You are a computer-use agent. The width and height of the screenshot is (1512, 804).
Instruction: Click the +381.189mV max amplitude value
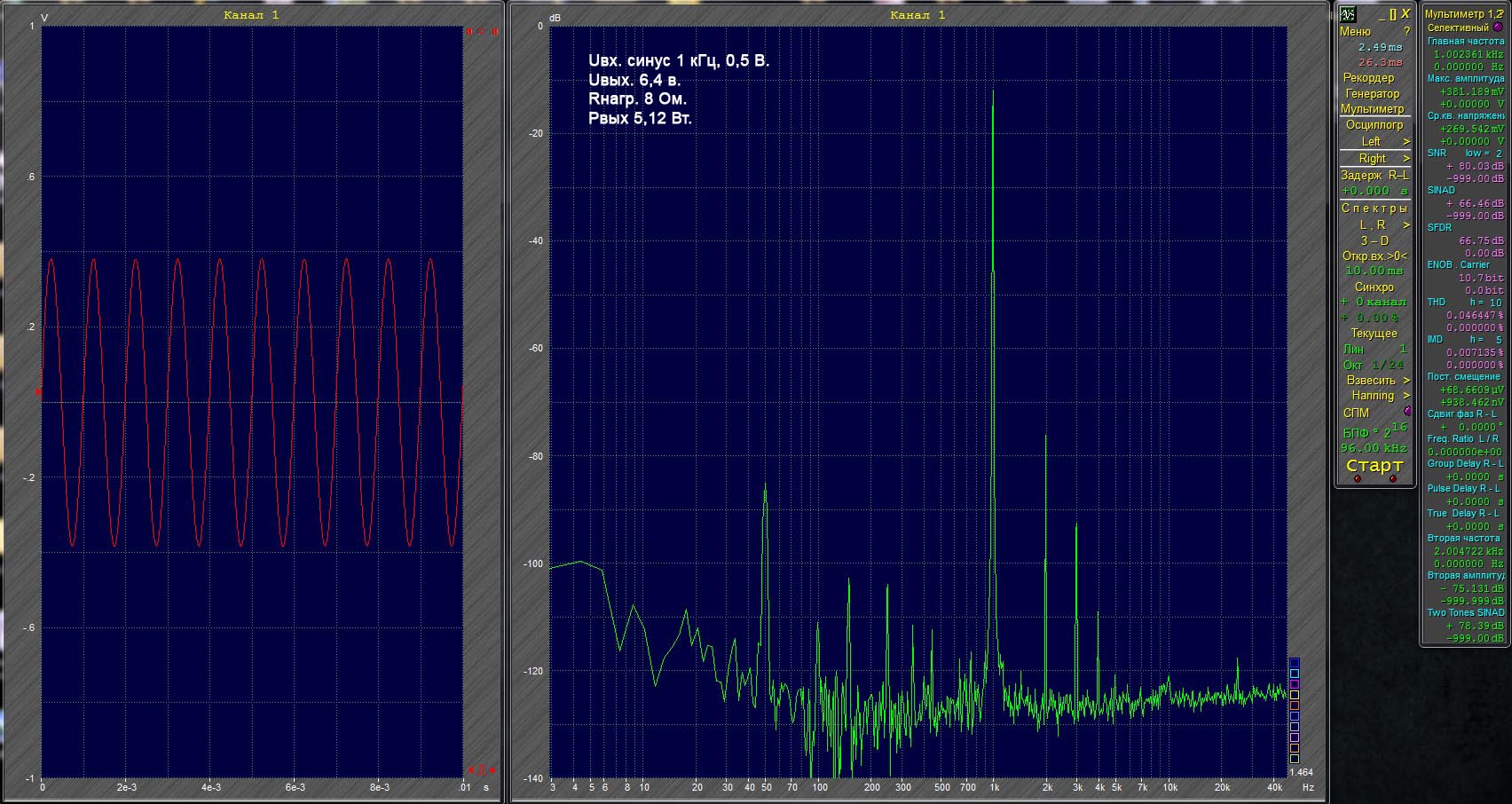pyautogui.click(x=1471, y=91)
